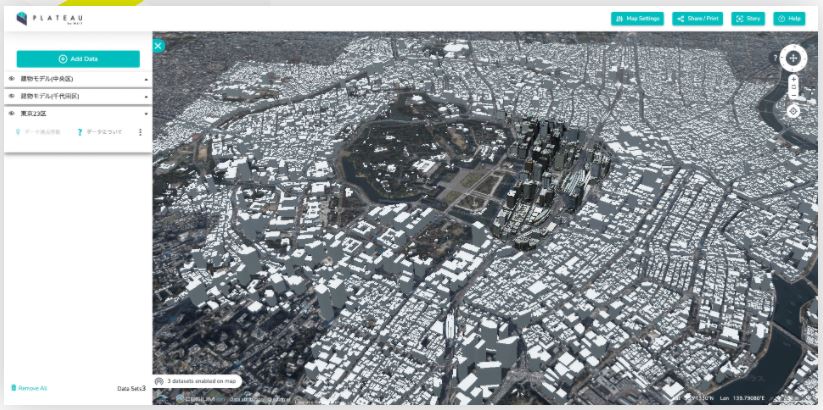Collapse the 東京23区 dataset arrow
823x410 pixels.
146,114
